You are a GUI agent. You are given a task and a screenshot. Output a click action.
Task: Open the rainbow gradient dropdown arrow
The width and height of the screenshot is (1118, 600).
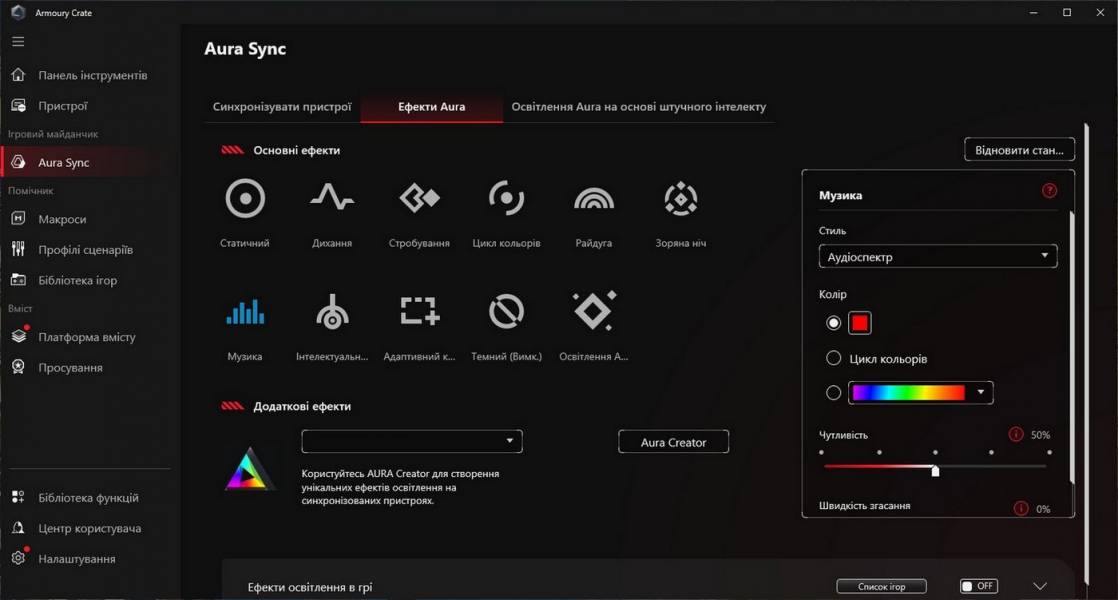click(x=981, y=392)
